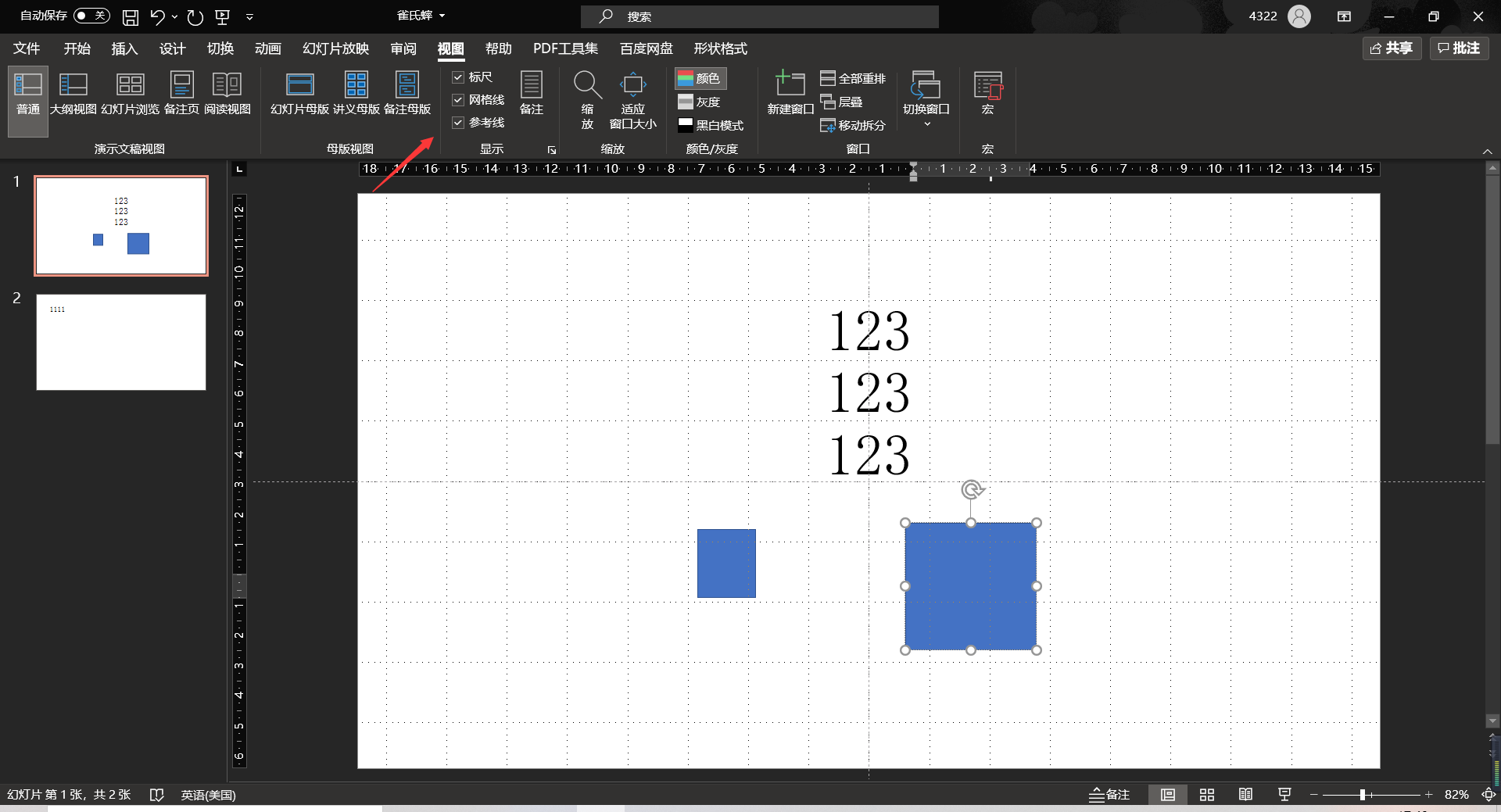Click zoom out minus button
The image size is (1501, 812).
1314,795
